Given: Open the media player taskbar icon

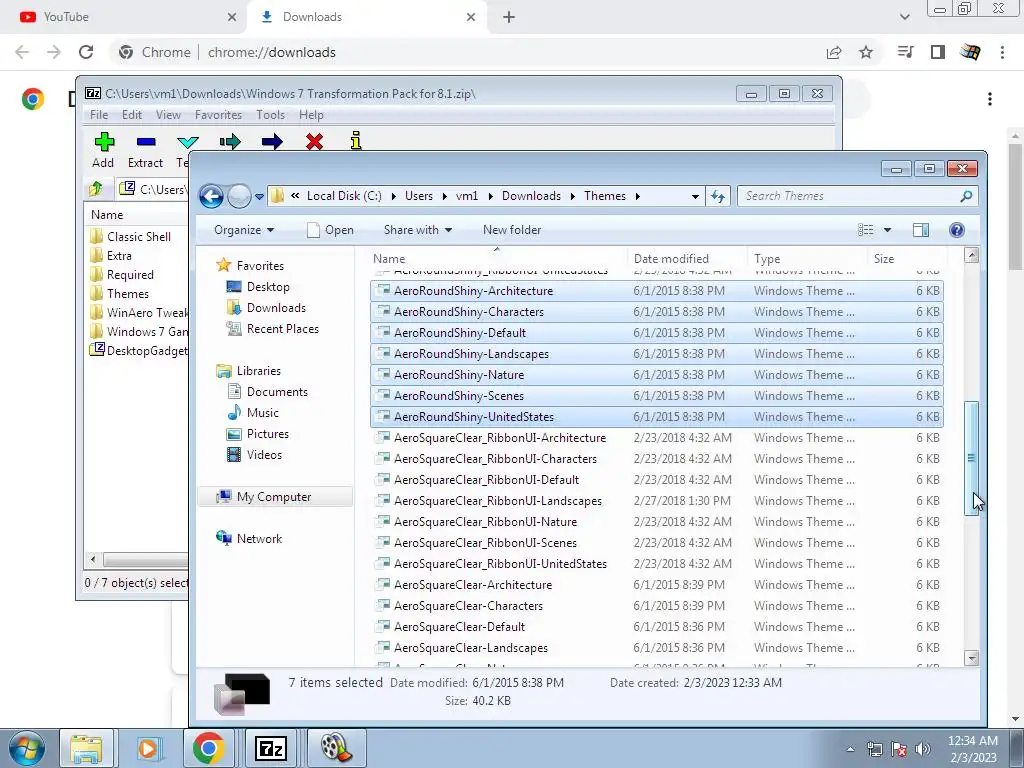Looking at the screenshot, I should point(148,748).
